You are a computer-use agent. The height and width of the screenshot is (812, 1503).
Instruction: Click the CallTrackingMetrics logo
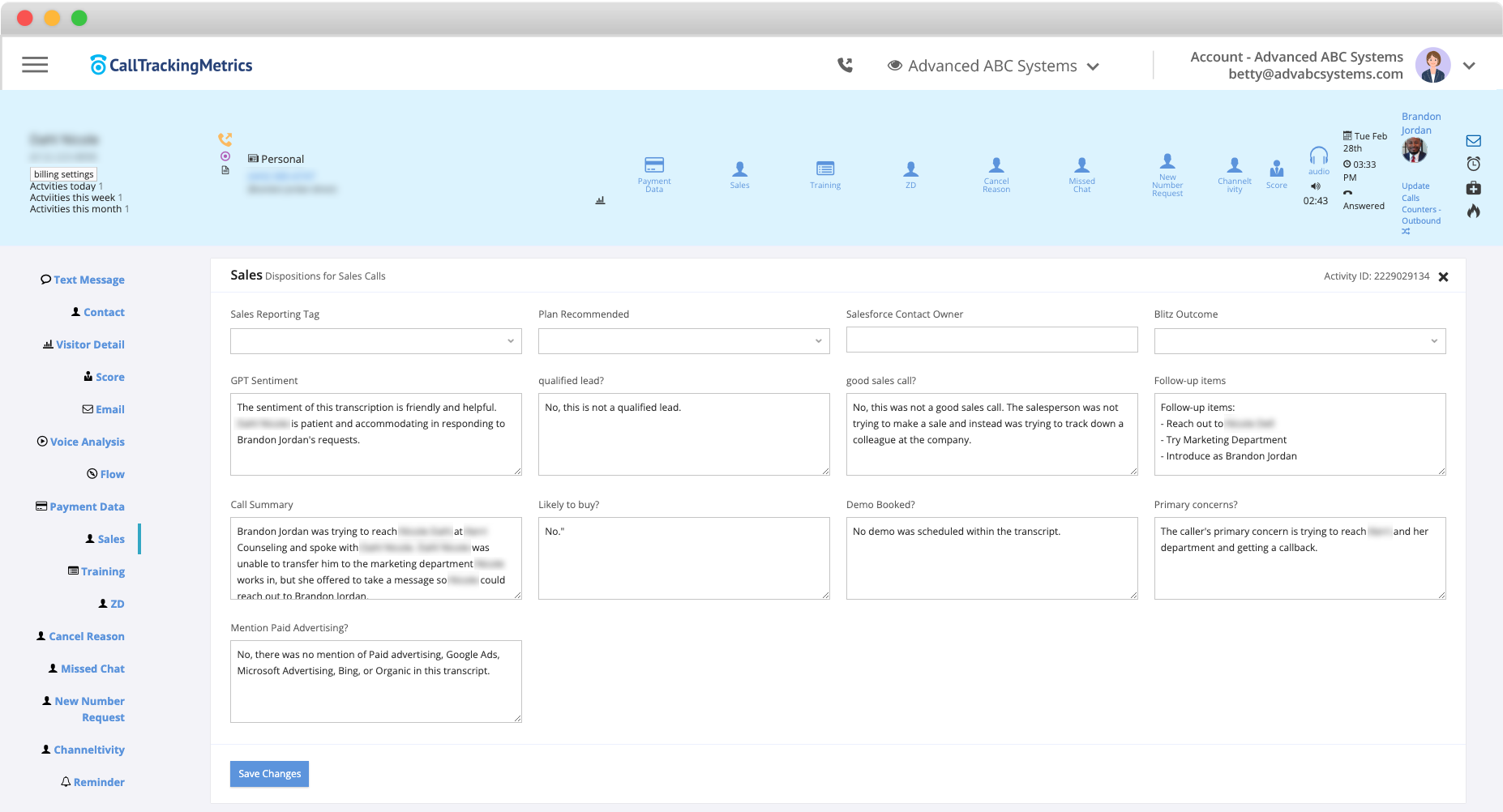(171, 65)
